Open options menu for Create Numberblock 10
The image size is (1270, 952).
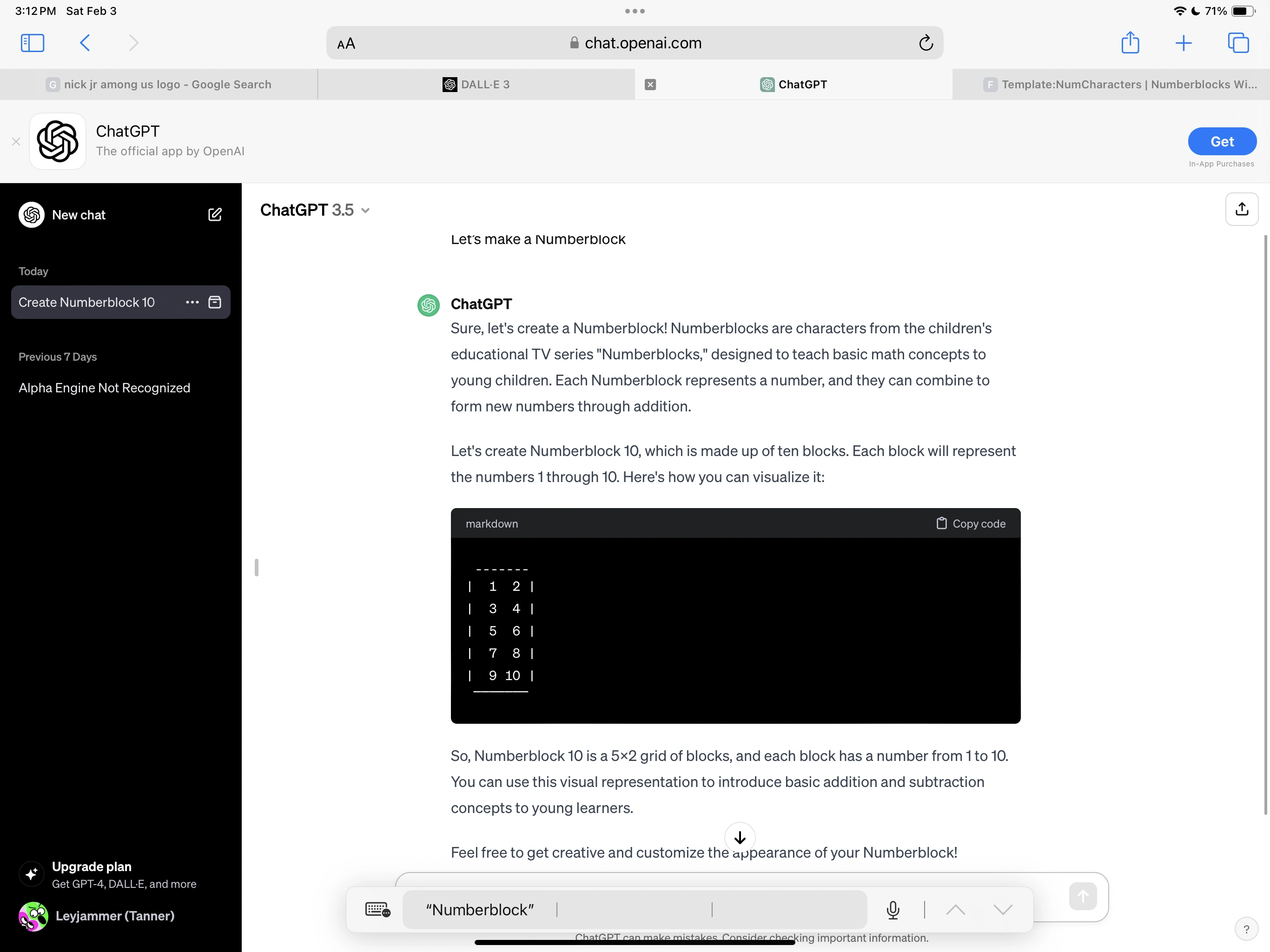point(192,302)
